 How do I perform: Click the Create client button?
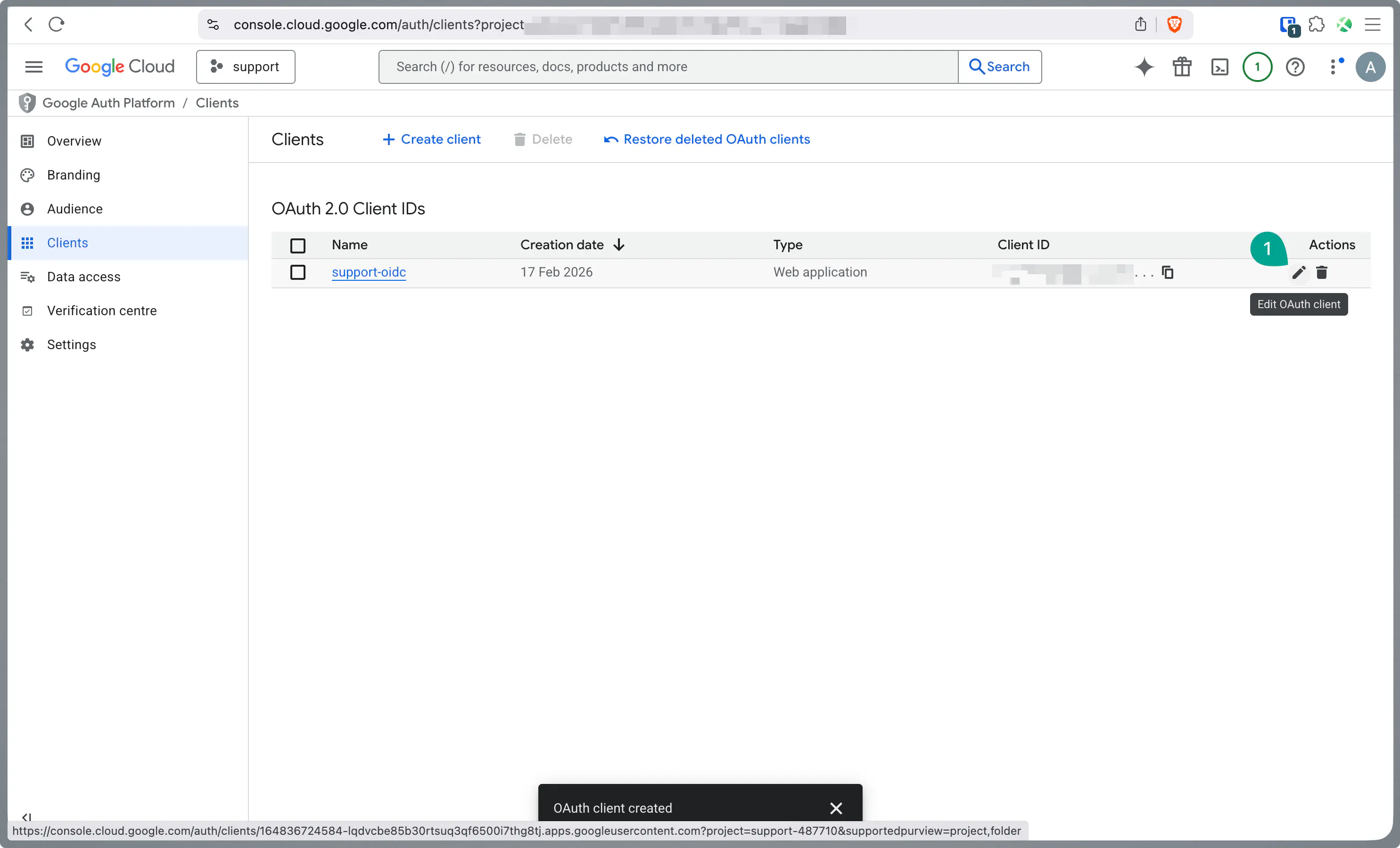click(x=431, y=139)
